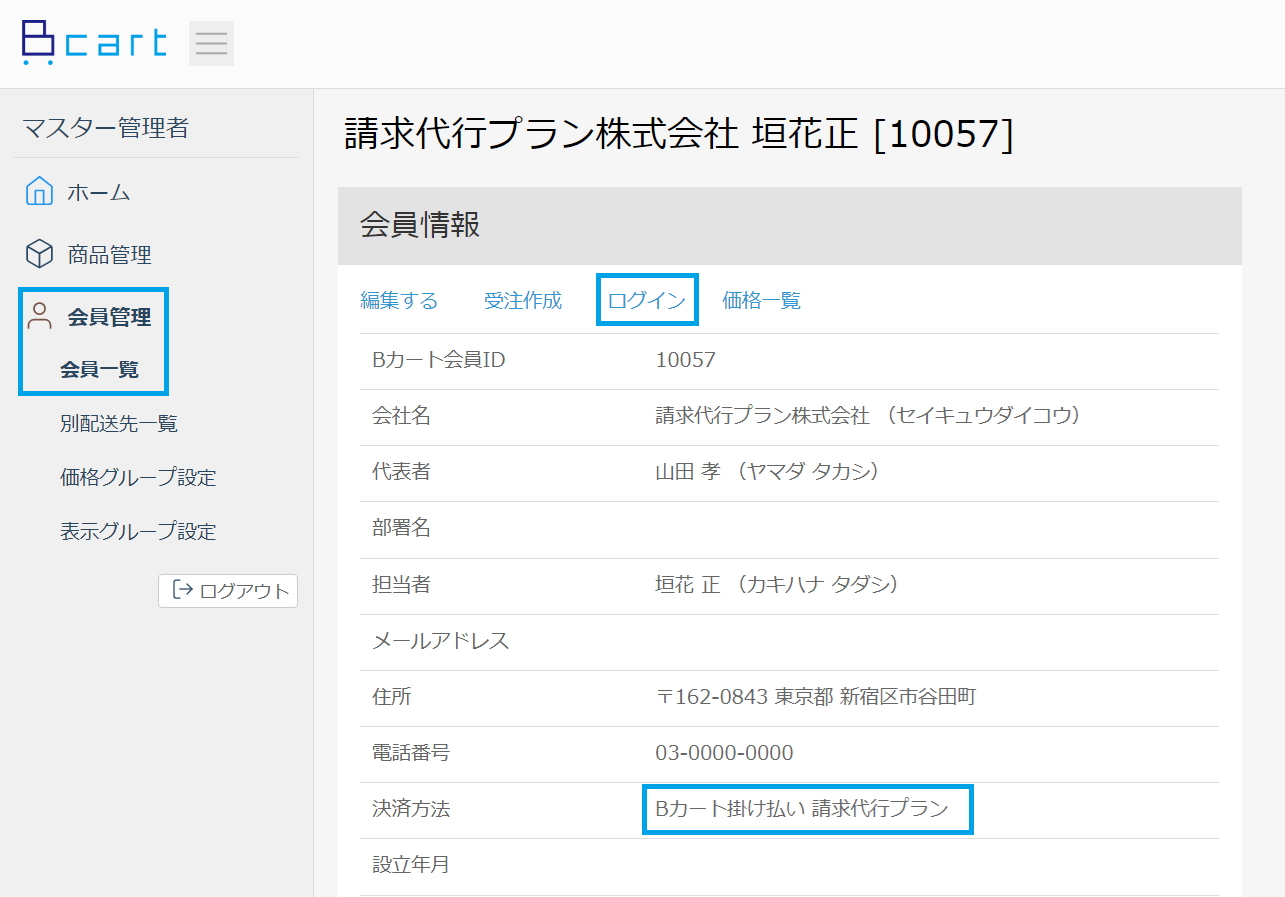Click the マスター管理者 sidebar heading
The height and width of the screenshot is (897, 1285).
point(106,128)
